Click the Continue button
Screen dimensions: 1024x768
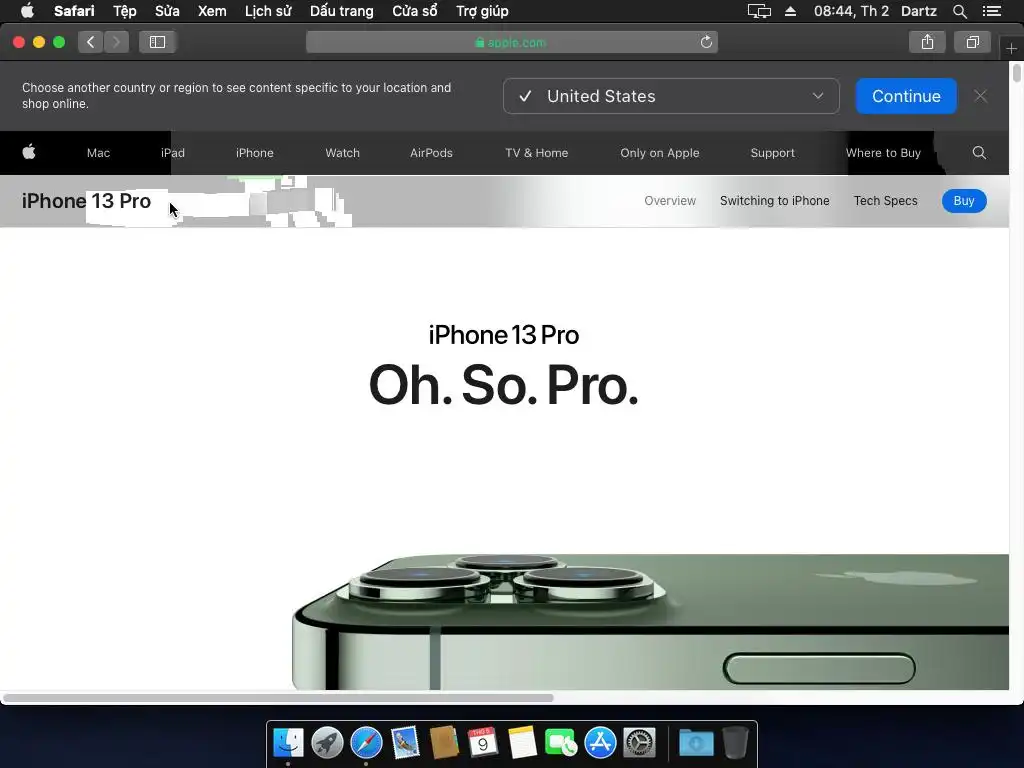click(906, 96)
